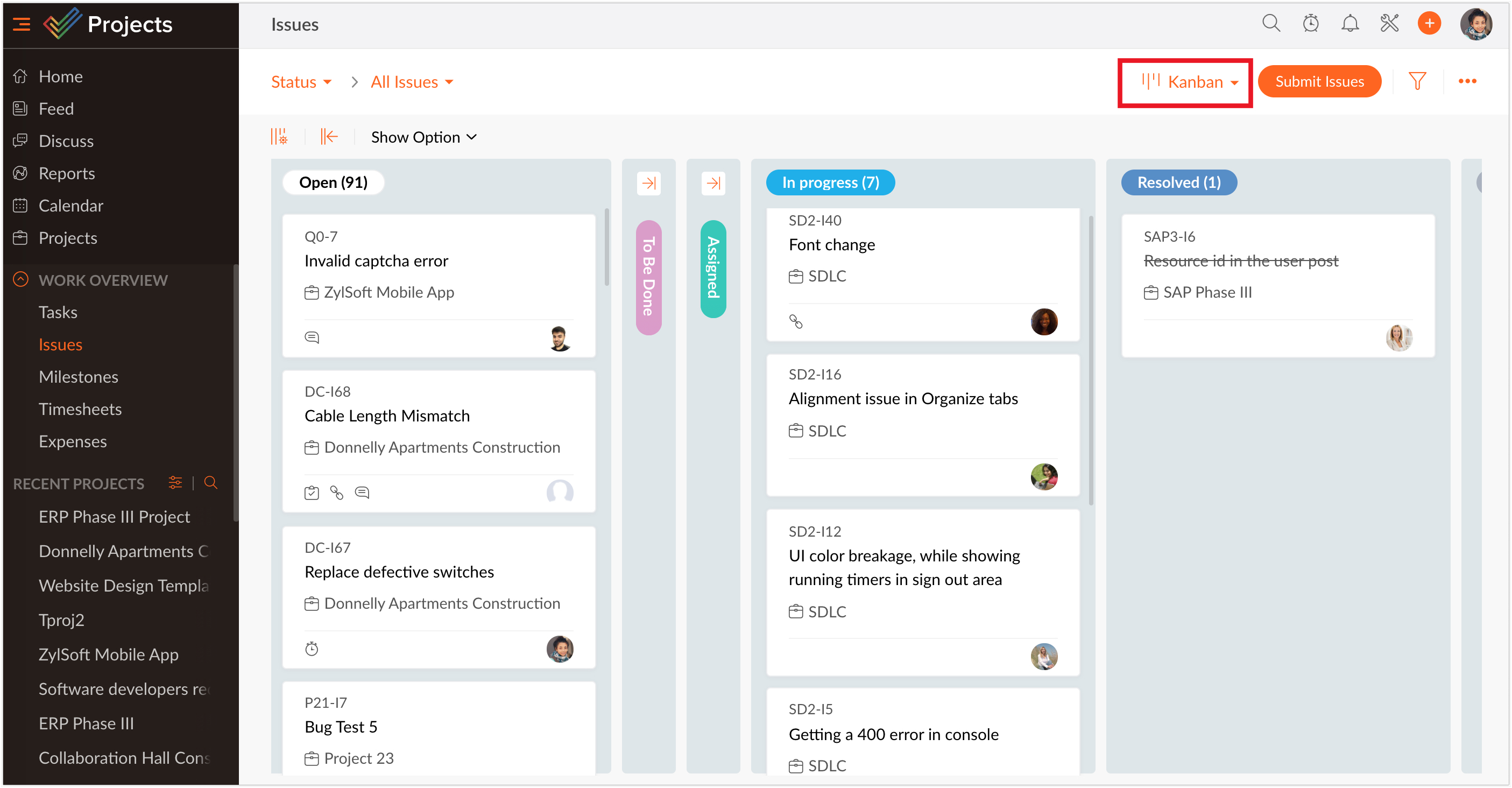Viewport: 1512px width, 788px height.
Task: Expand the collapsed Assigned column
Action: (x=713, y=183)
